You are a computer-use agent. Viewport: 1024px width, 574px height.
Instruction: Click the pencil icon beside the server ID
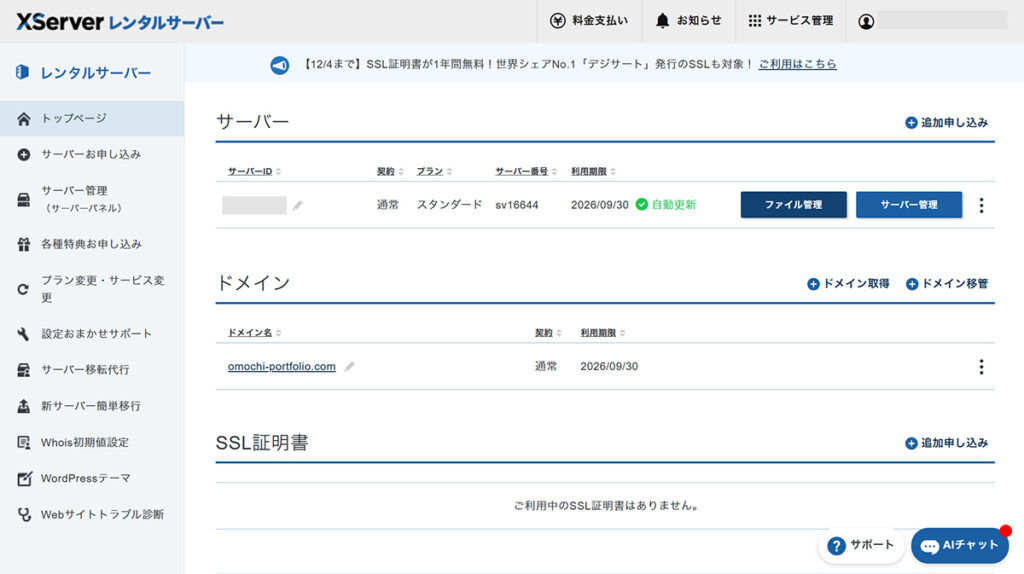(298, 206)
